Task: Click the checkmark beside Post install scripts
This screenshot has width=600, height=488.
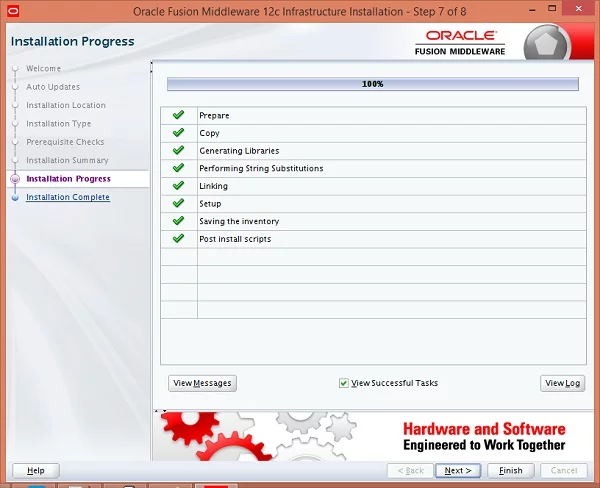Action: click(178, 238)
